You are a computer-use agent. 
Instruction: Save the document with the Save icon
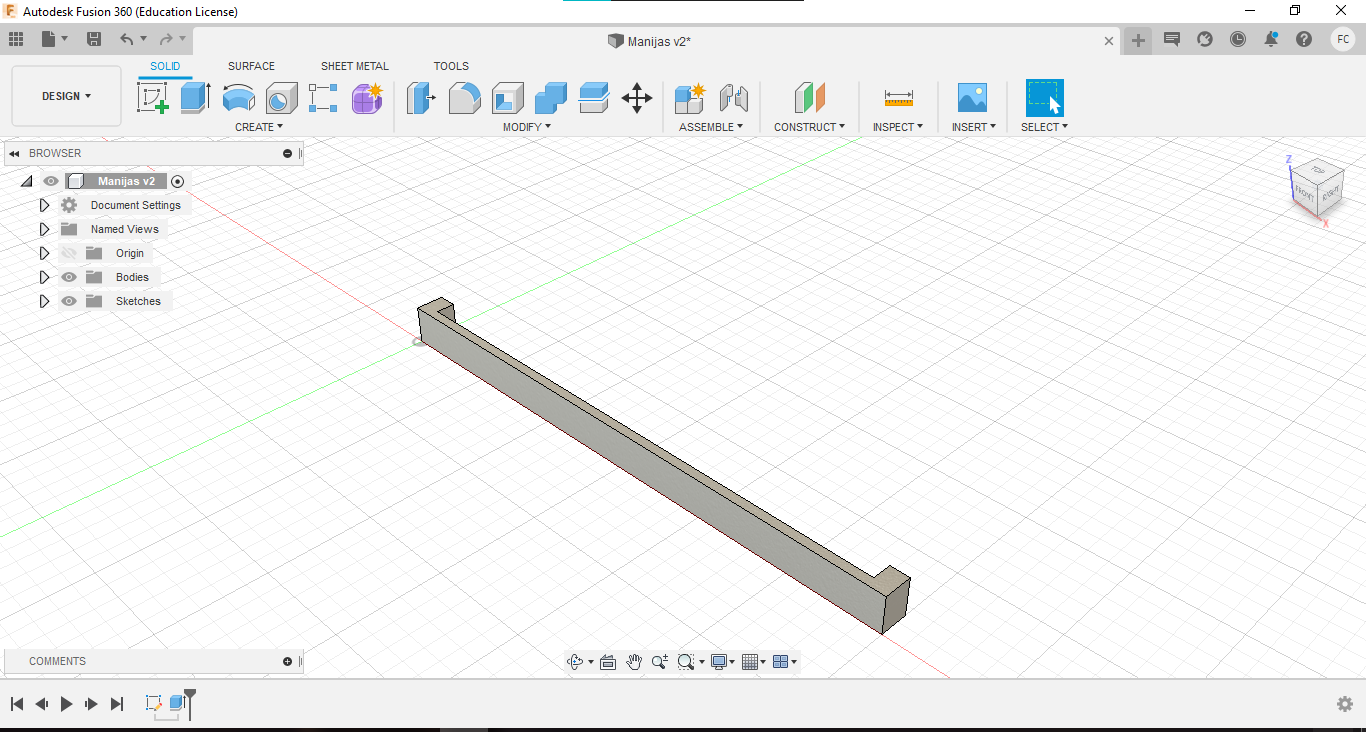coord(94,39)
